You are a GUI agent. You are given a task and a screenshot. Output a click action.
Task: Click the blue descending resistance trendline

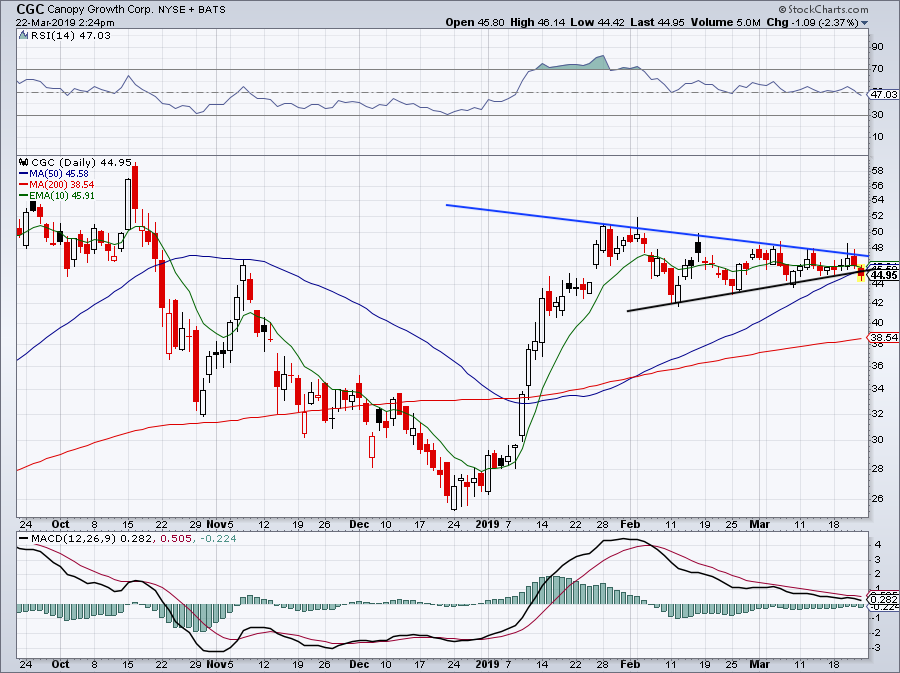(657, 230)
